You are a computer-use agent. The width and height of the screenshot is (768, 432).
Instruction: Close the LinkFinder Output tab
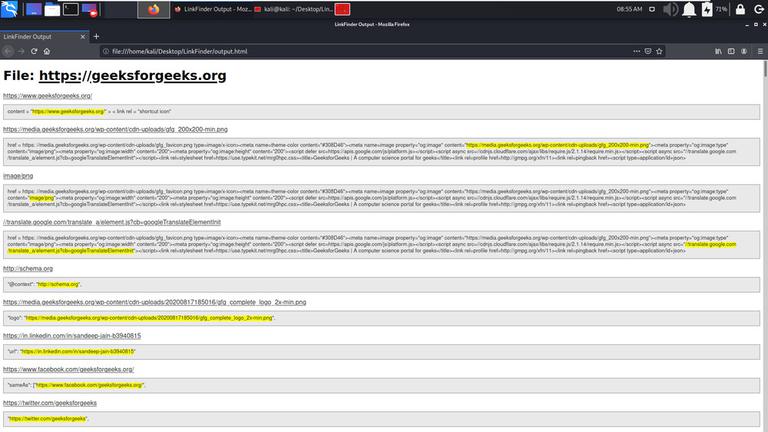tap(82, 37)
